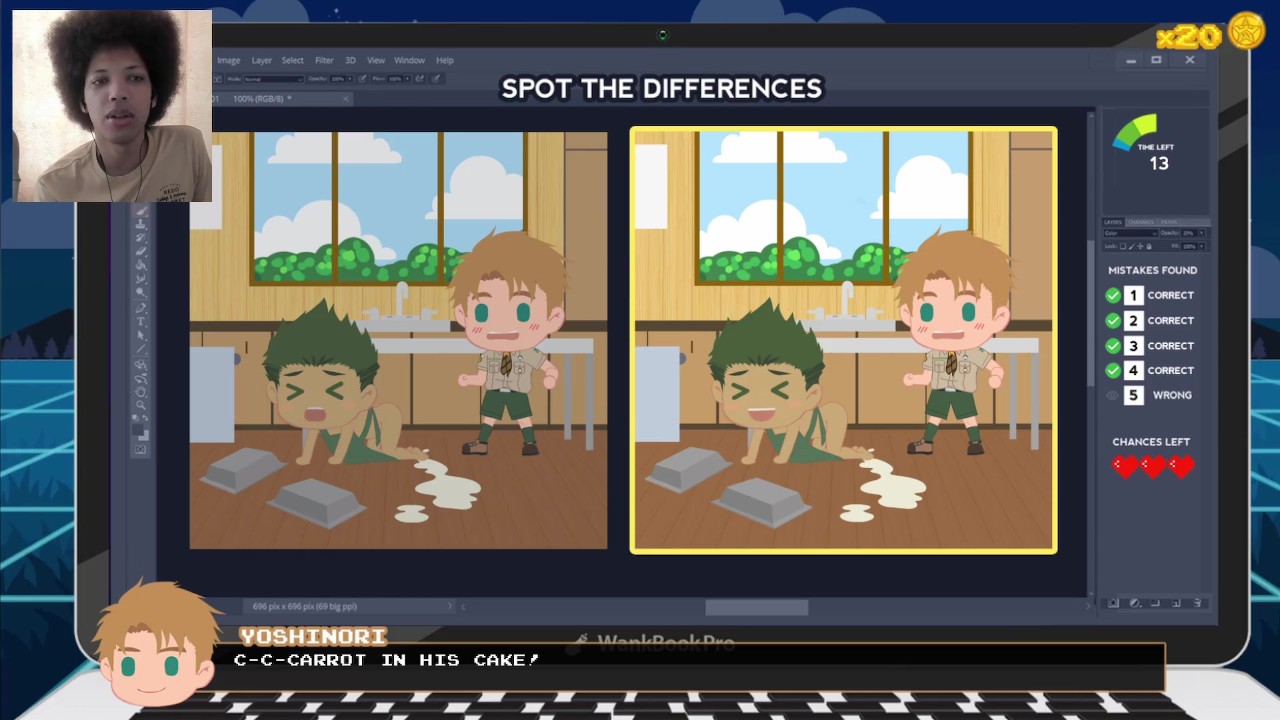Open the blend Mode dropdown in options bar

click(274, 79)
